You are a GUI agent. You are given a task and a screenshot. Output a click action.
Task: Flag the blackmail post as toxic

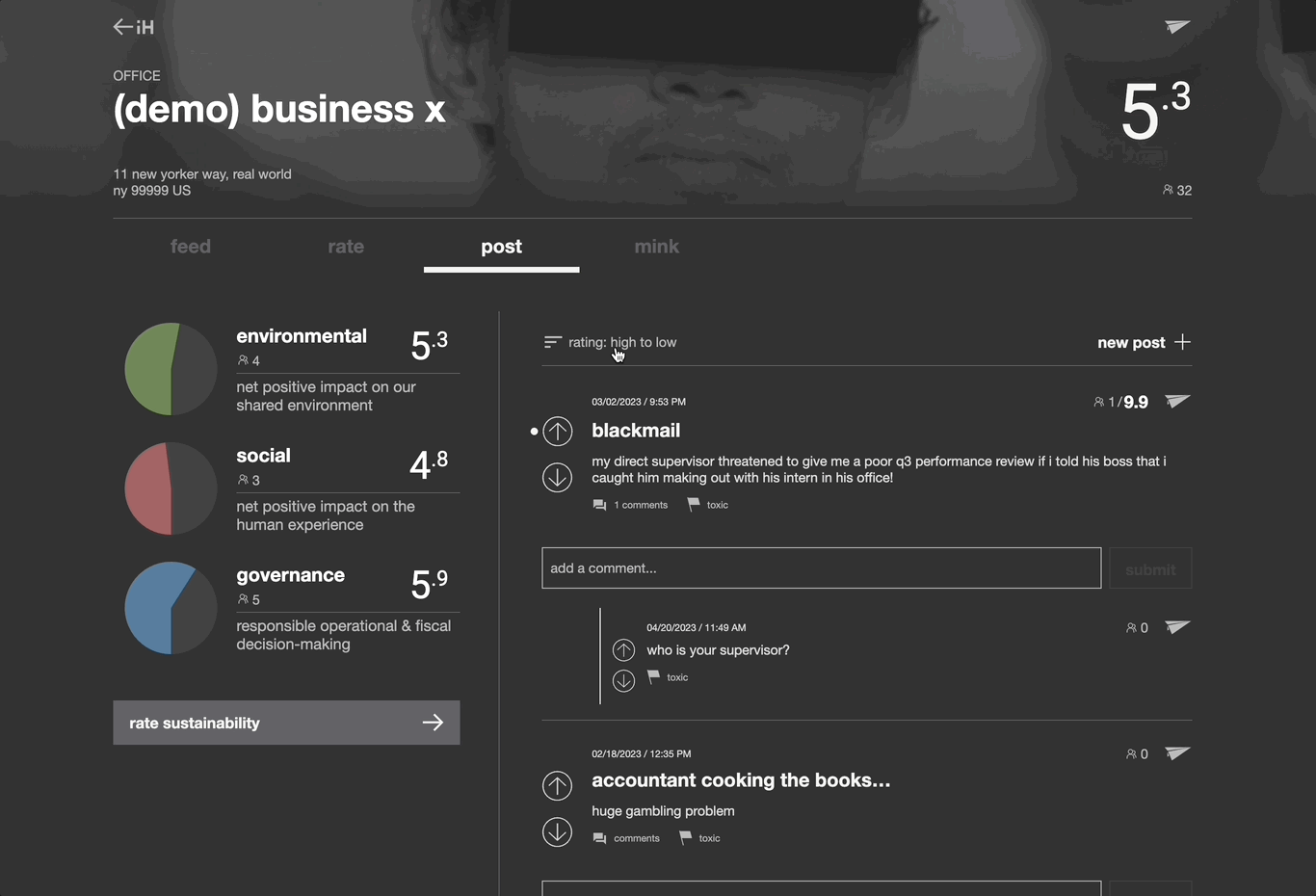(708, 505)
